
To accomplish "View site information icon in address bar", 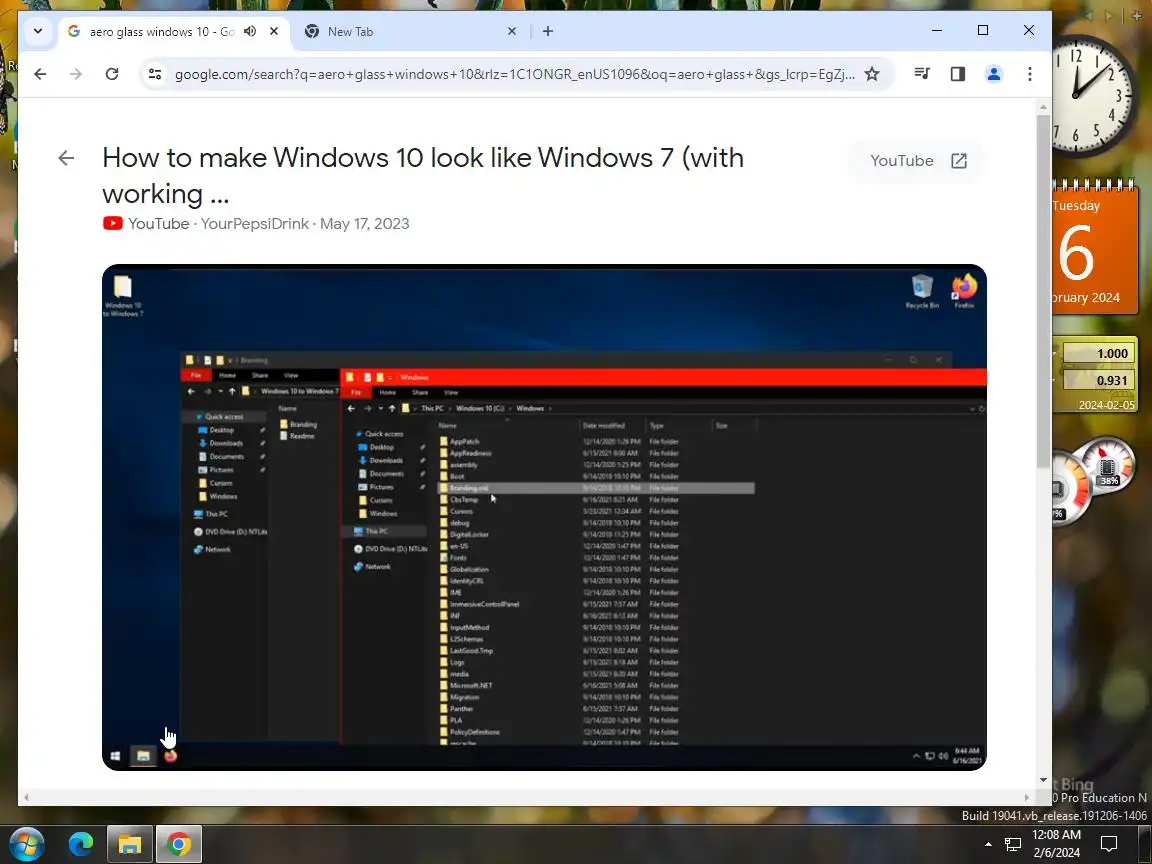I will point(155,74).
